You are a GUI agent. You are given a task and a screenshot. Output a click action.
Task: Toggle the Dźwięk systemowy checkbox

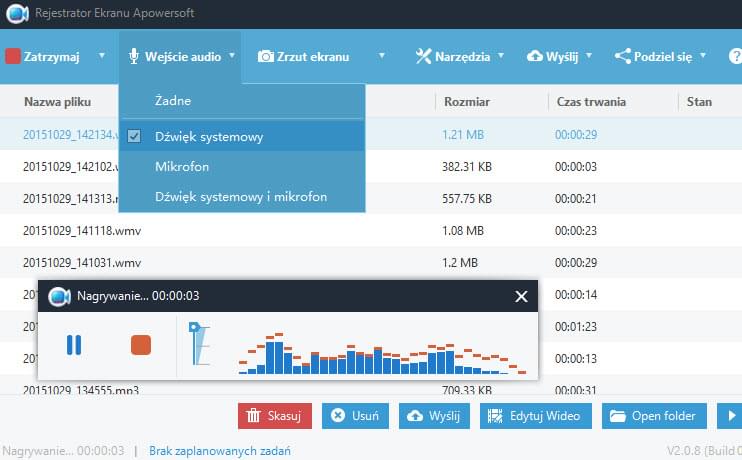click(x=135, y=137)
